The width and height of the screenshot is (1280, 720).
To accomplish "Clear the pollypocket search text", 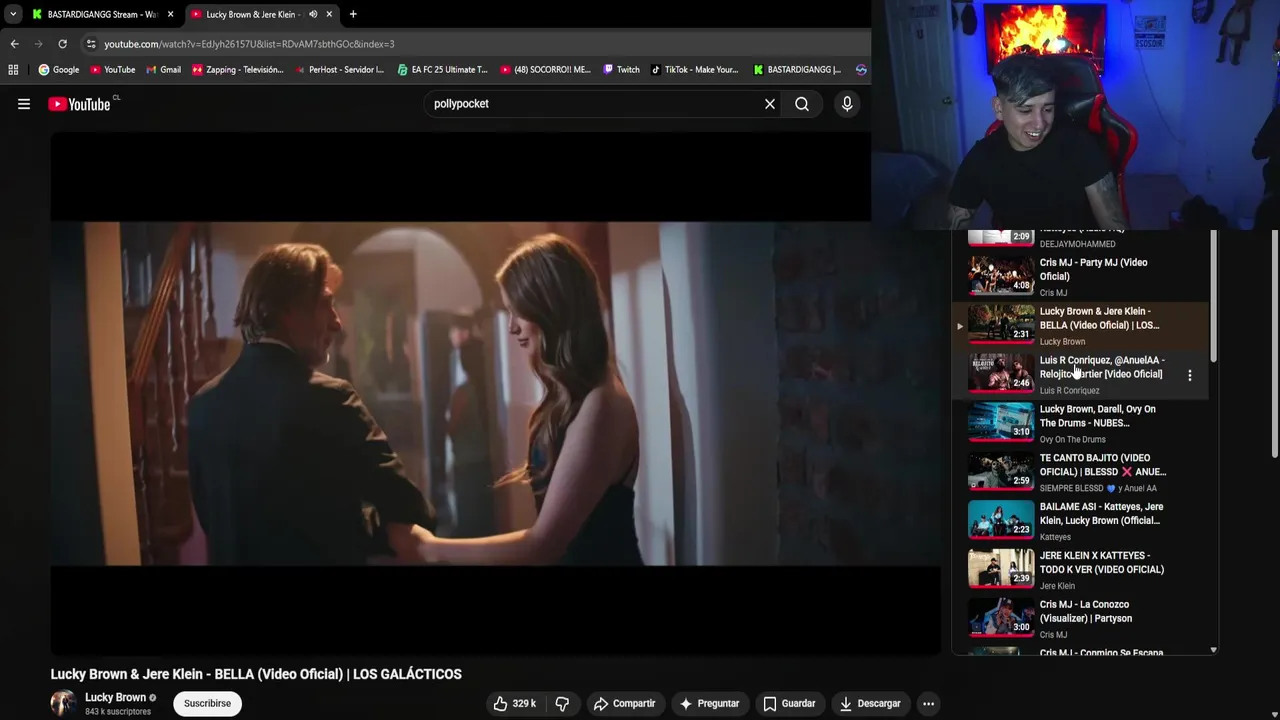I will (769, 104).
